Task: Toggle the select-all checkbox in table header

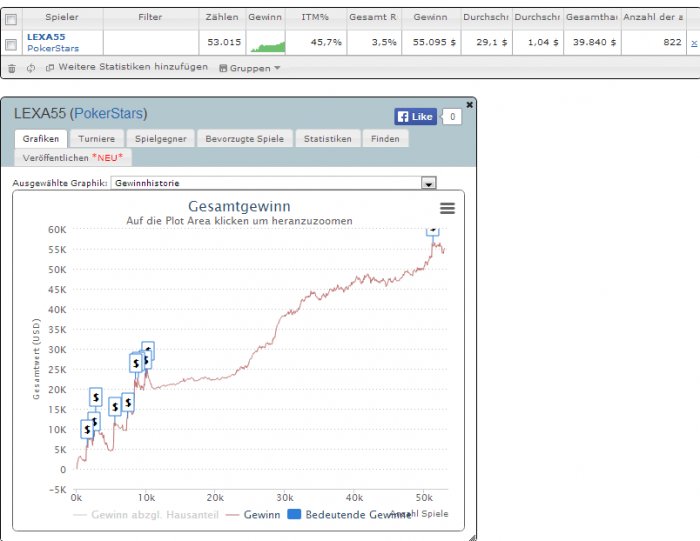Action: click(11, 19)
